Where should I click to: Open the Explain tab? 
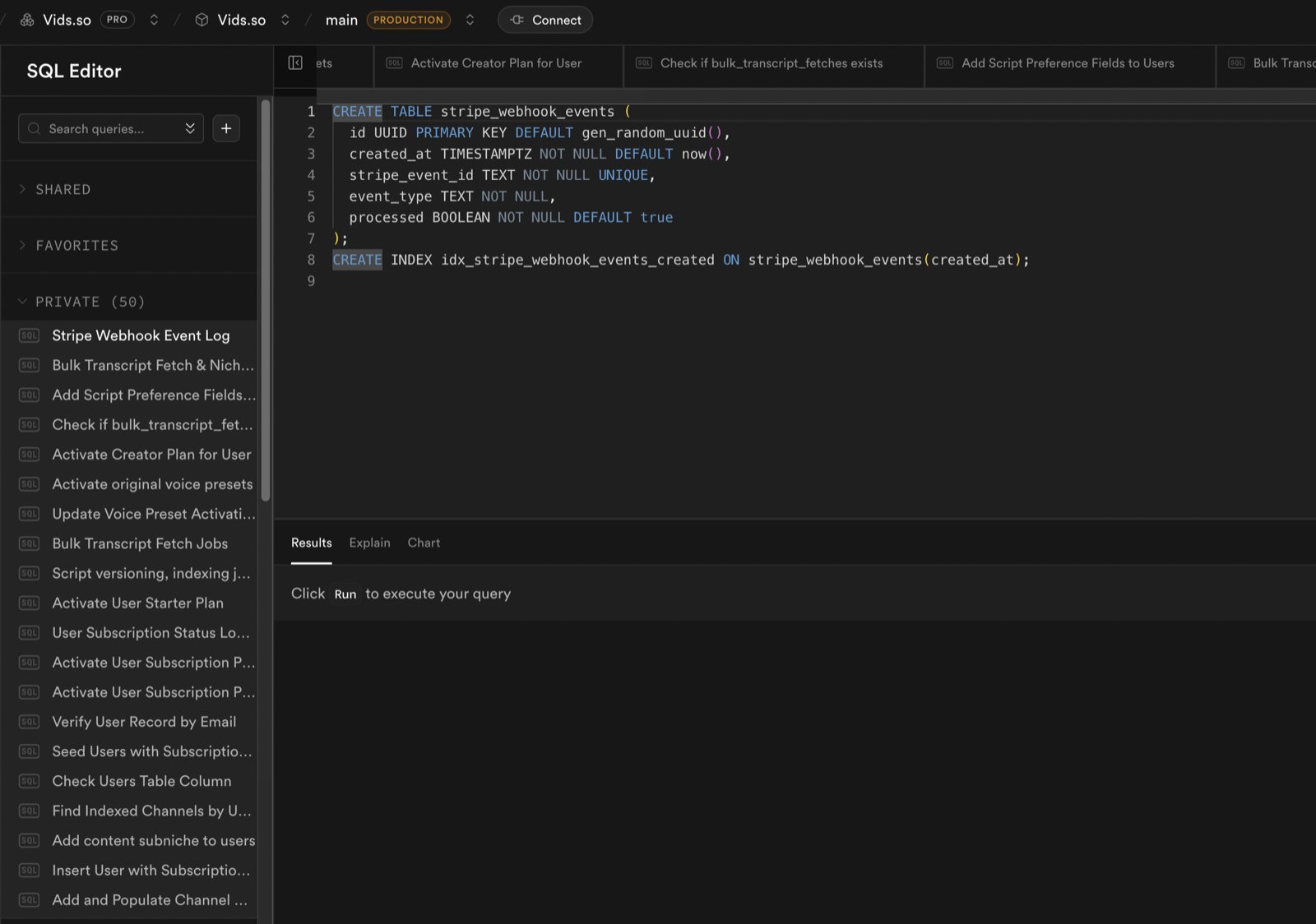(x=369, y=543)
